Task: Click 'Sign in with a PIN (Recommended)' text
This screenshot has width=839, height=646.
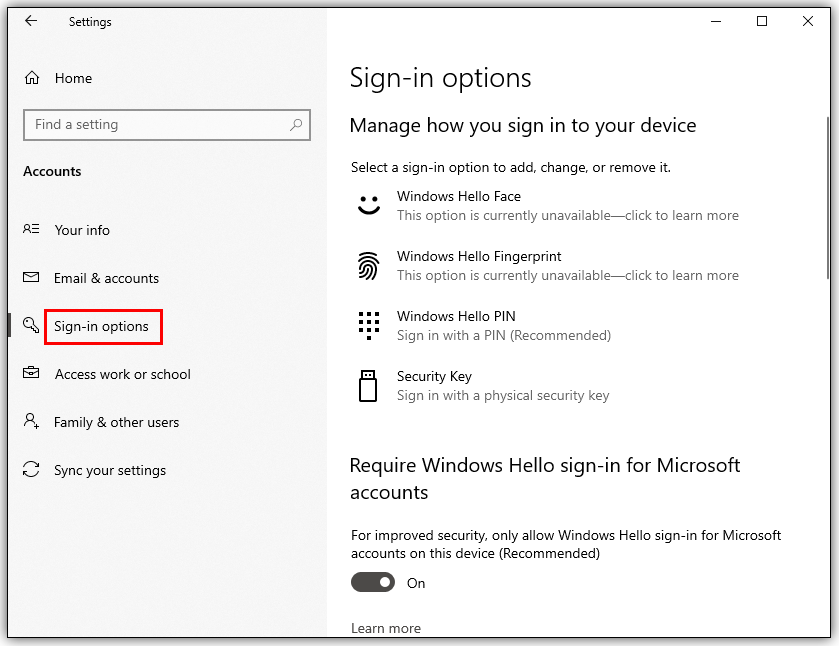Action: 504,336
